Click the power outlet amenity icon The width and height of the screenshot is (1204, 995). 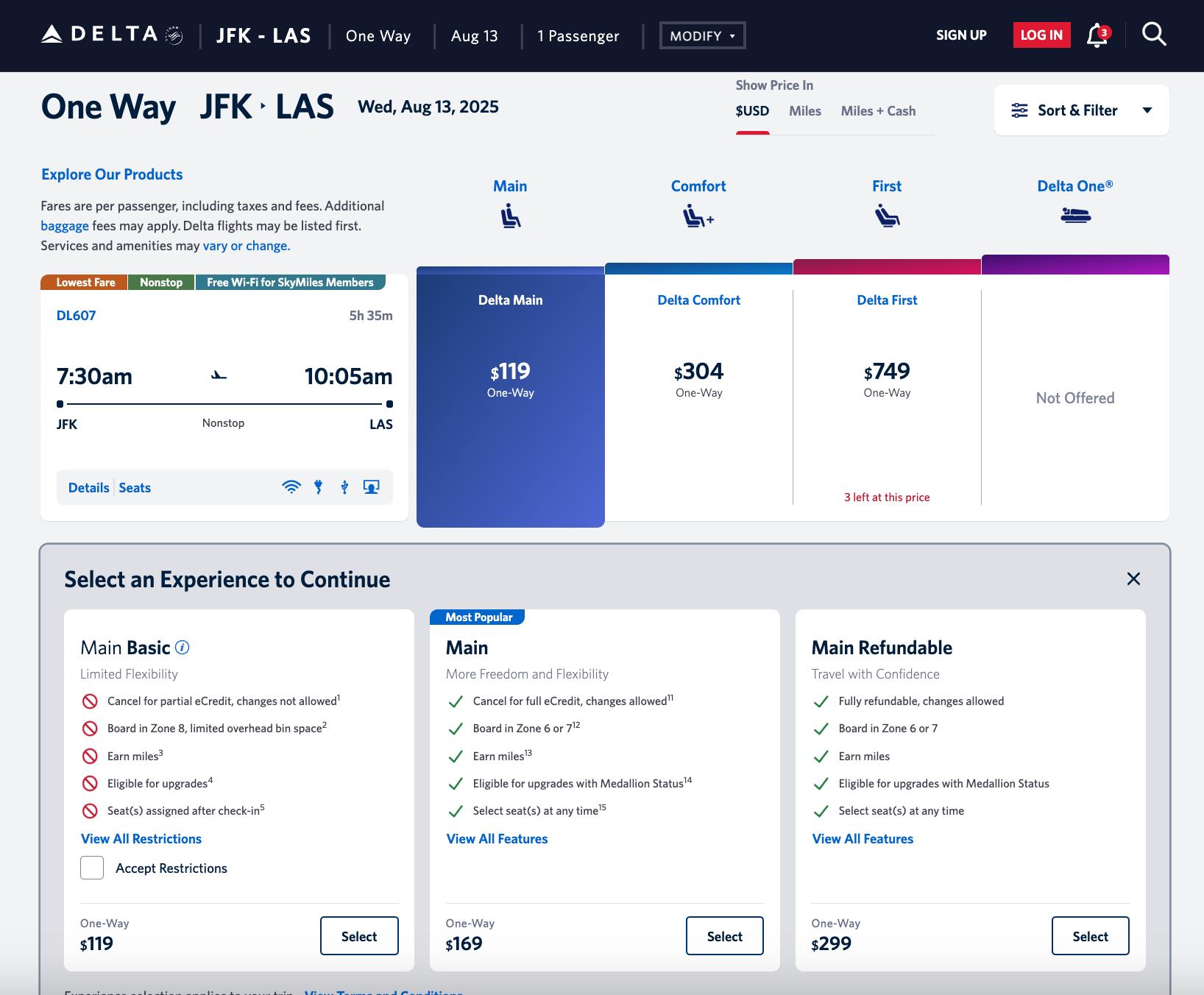tap(319, 487)
